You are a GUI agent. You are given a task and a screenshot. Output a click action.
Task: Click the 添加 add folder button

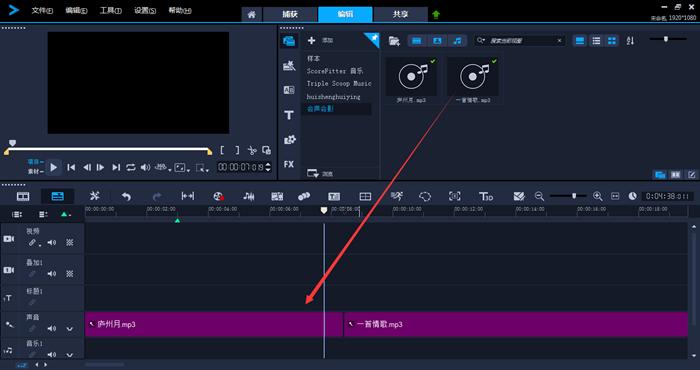click(x=320, y=41)
